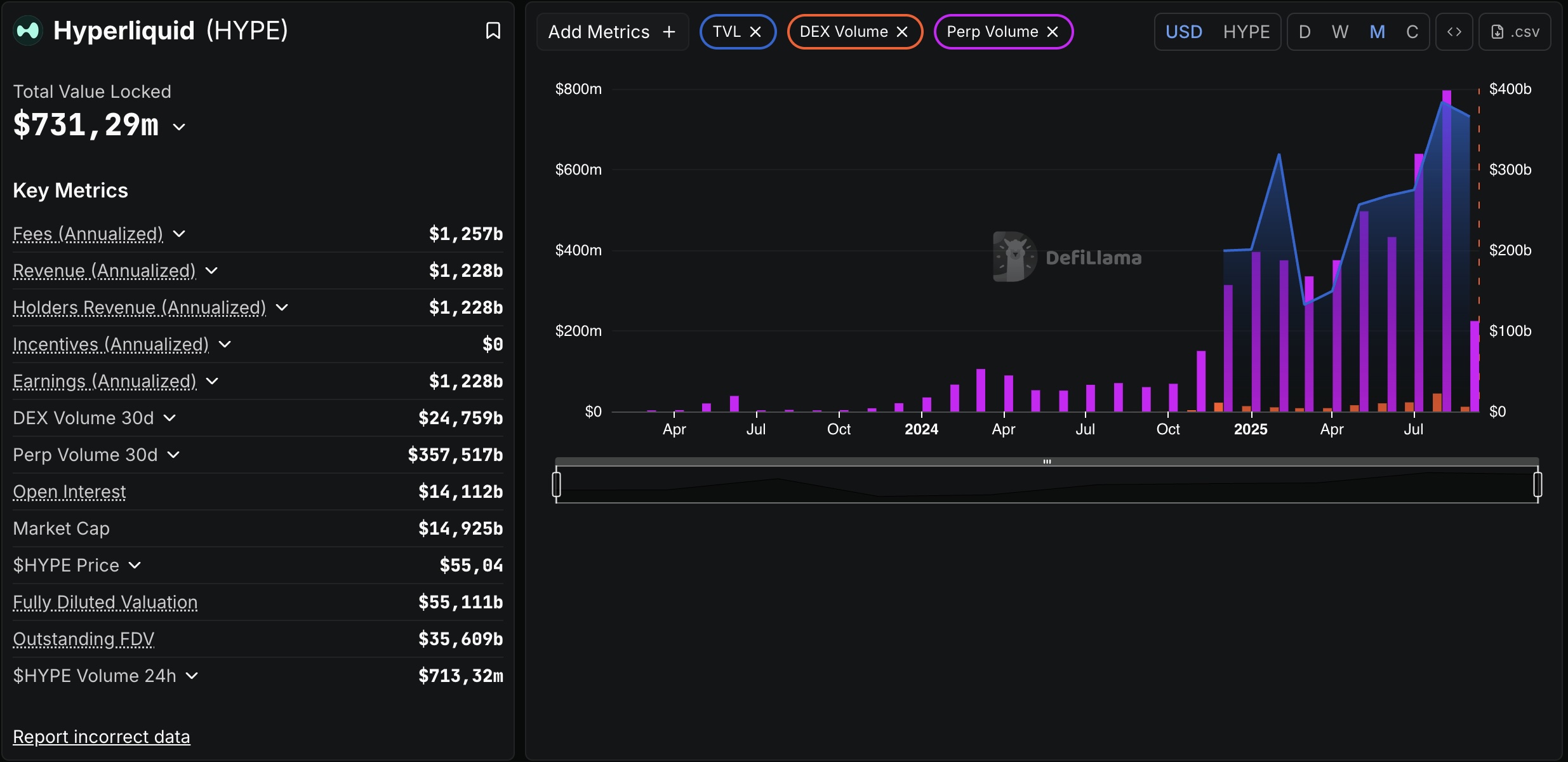This screenshot has height=762, width=1568.
Task: Download chart data as .csv
Action: pyautogui.click(x=1515, y=32)
